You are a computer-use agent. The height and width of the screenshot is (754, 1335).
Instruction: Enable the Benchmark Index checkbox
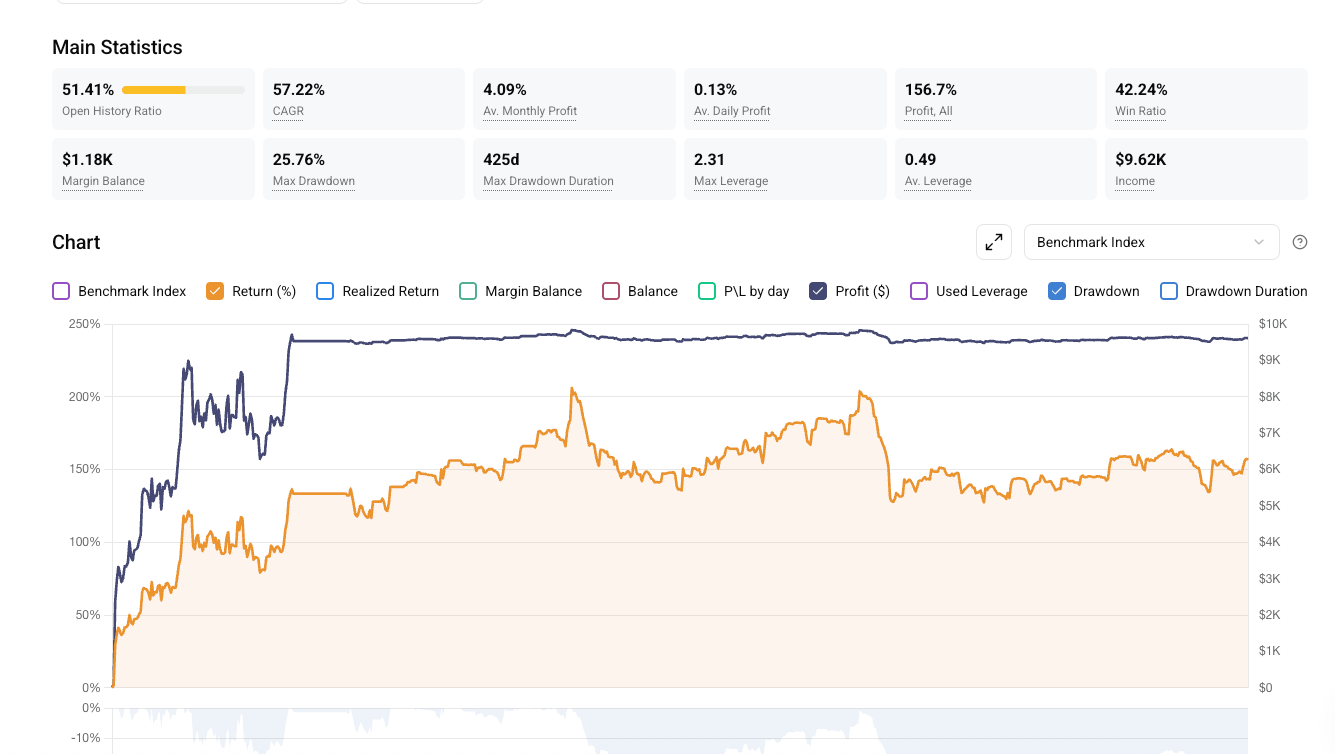coord(61,291)
